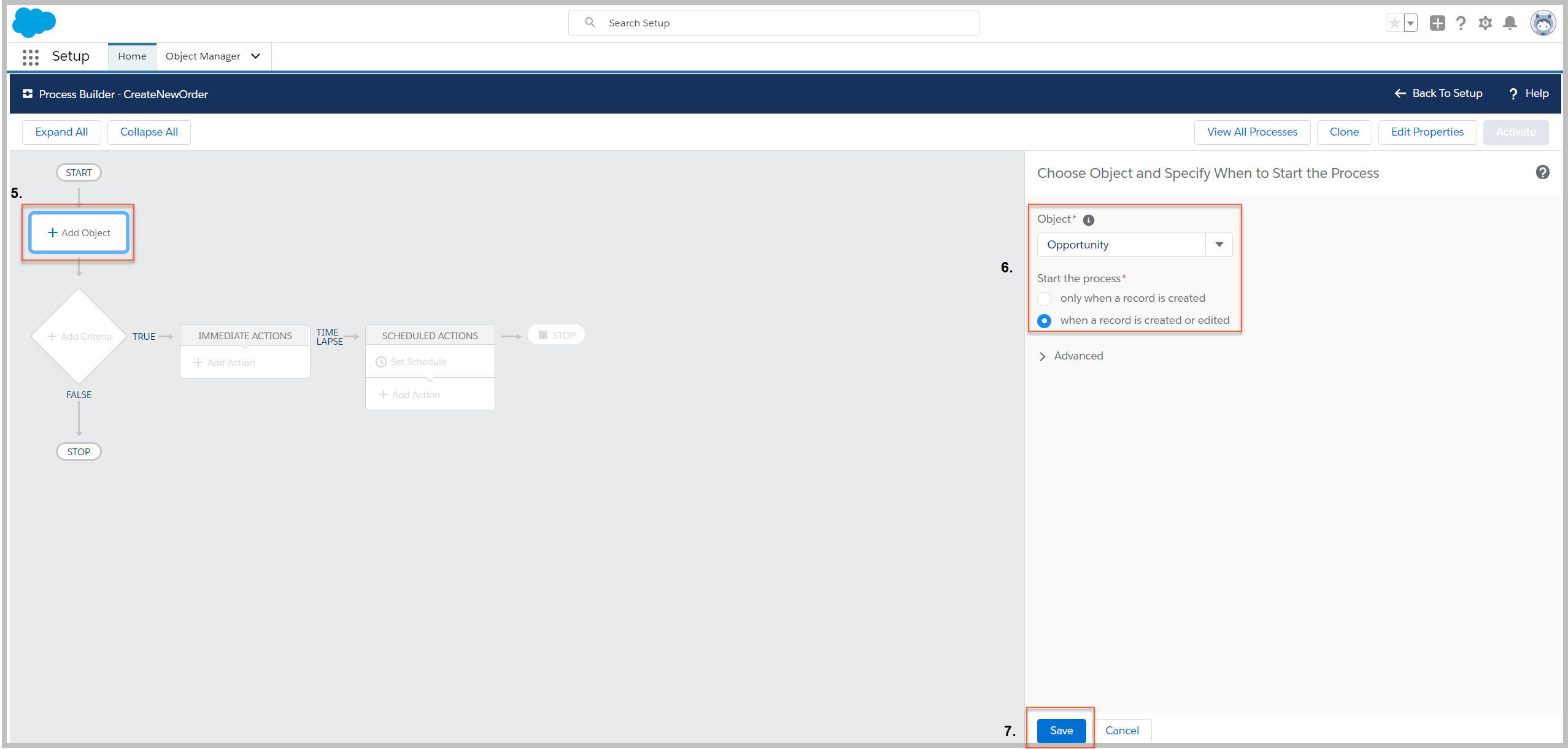
Task: Click the Set Schedule clock item
Action: click(411, 362)
